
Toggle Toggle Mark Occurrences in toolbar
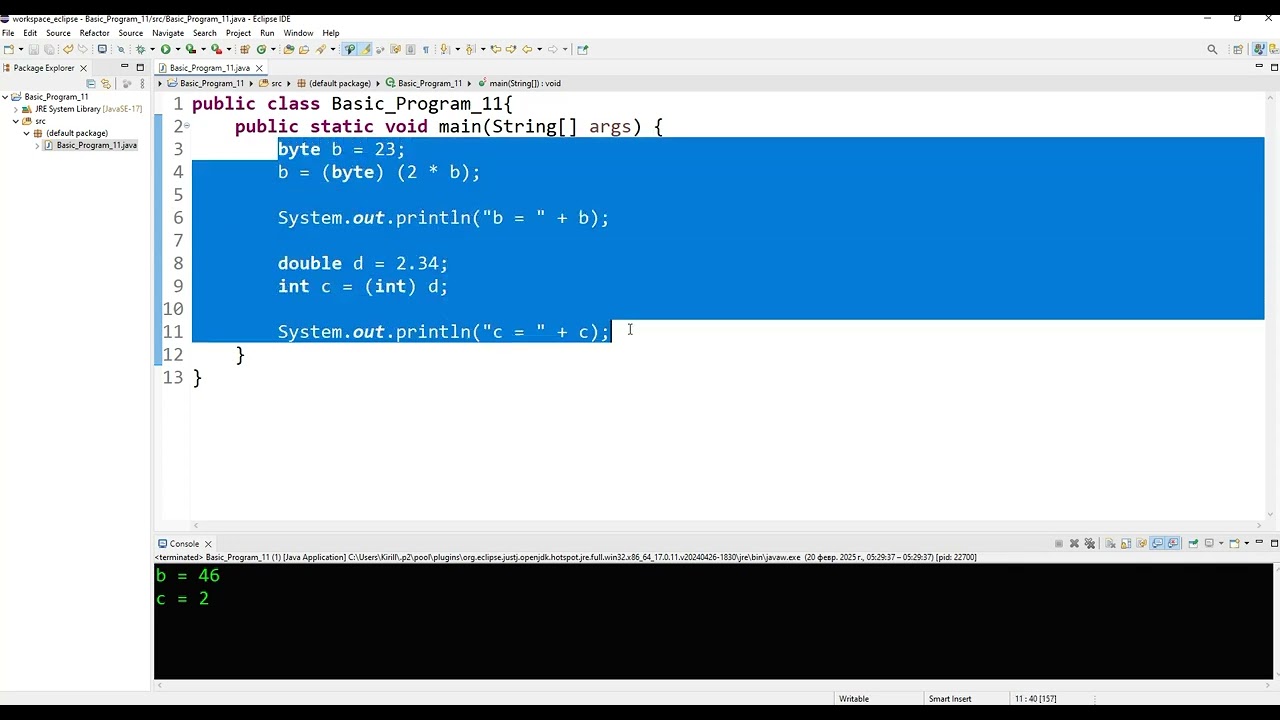coord(366,49)
